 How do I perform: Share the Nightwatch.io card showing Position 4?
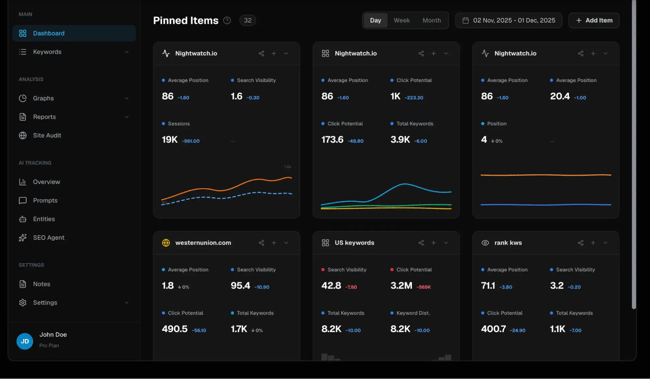click(x=580, y=53)
